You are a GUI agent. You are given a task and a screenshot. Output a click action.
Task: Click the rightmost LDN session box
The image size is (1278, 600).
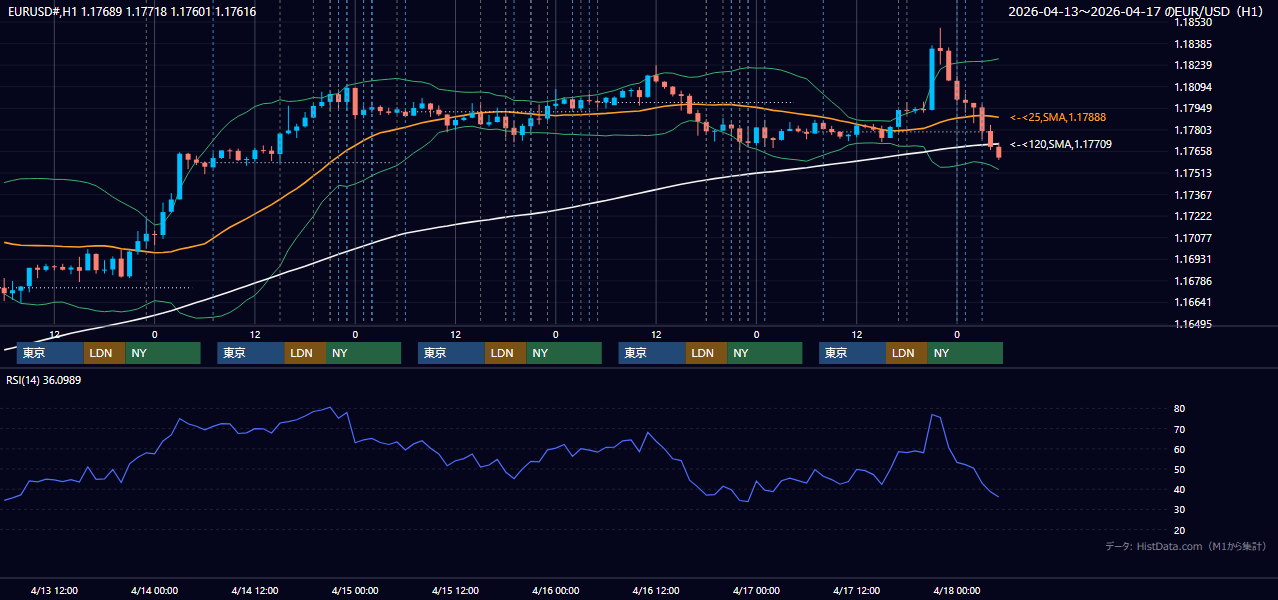pyautogui.click(x=906, y=353)
